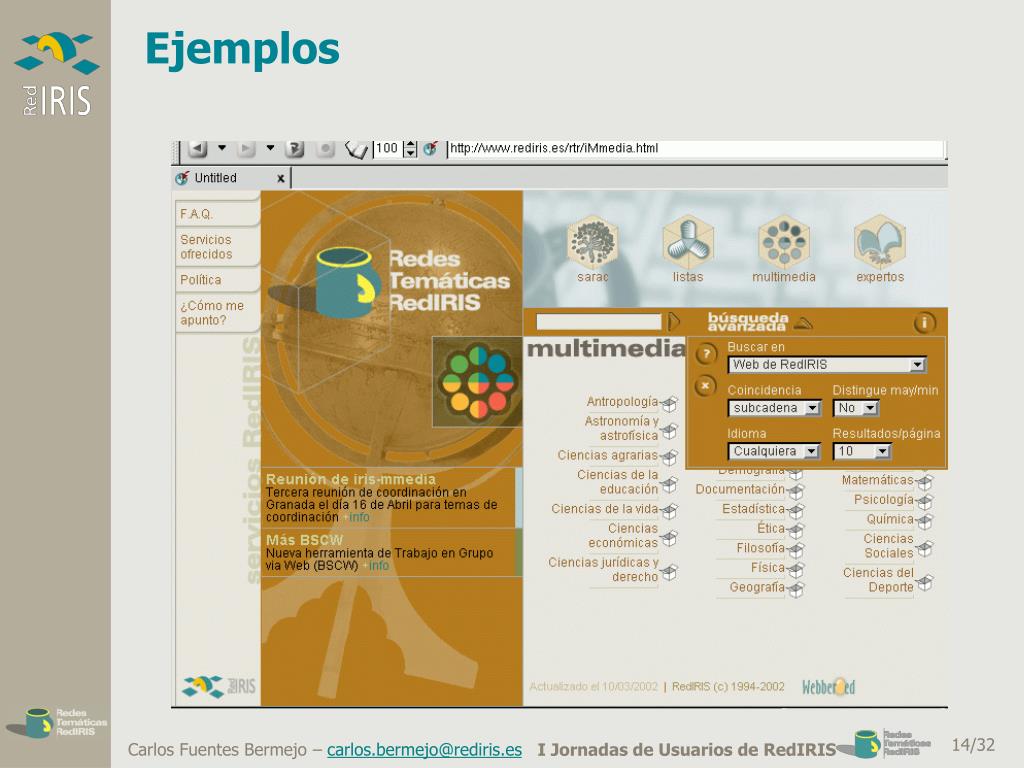Click the question mark help icon
Image resolution: width=1024 pixels, height=768 pixels.
pos(706,354)
